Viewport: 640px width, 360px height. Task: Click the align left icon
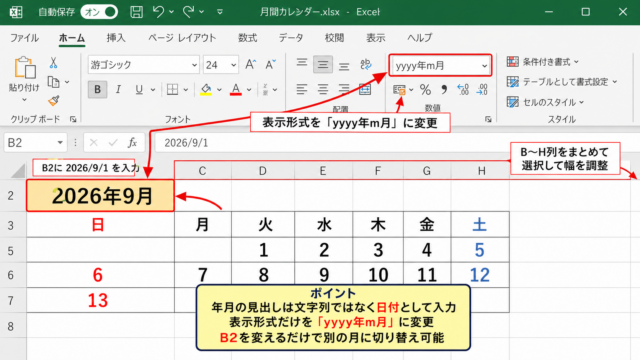coord(302,89)
